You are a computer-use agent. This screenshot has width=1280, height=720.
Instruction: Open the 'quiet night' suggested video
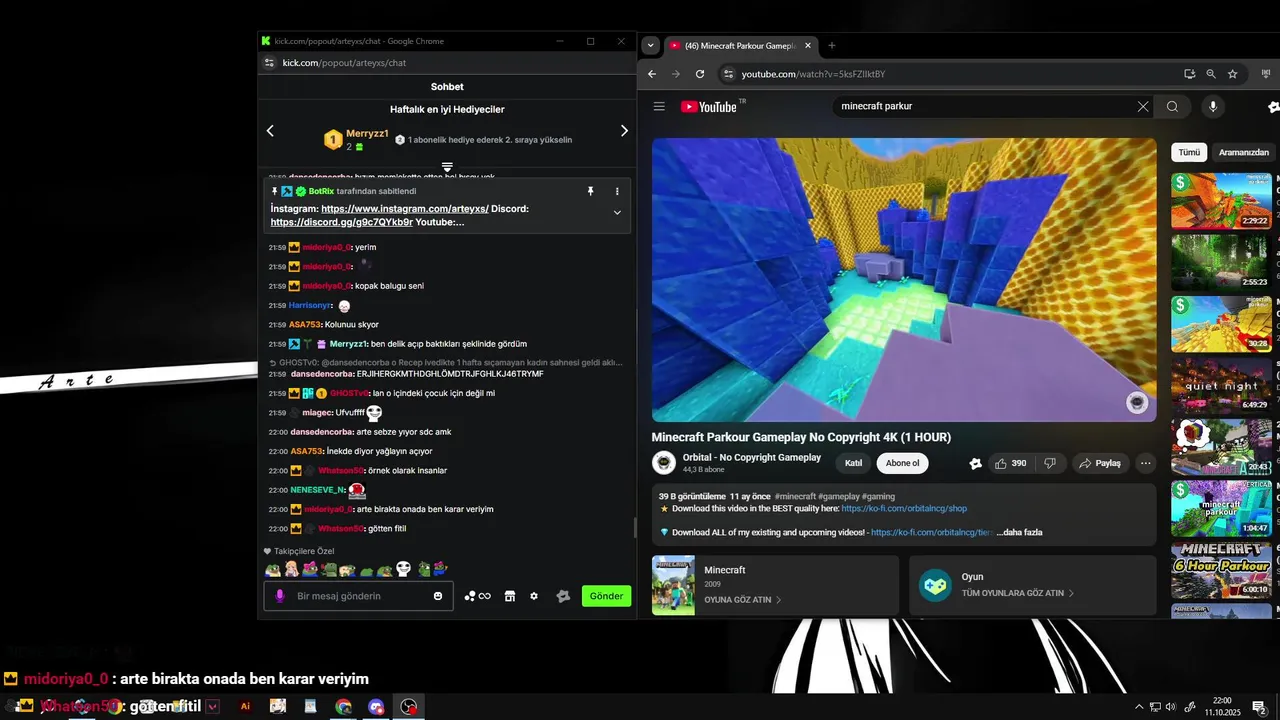pyautogui.click(x=1221, y=385)
